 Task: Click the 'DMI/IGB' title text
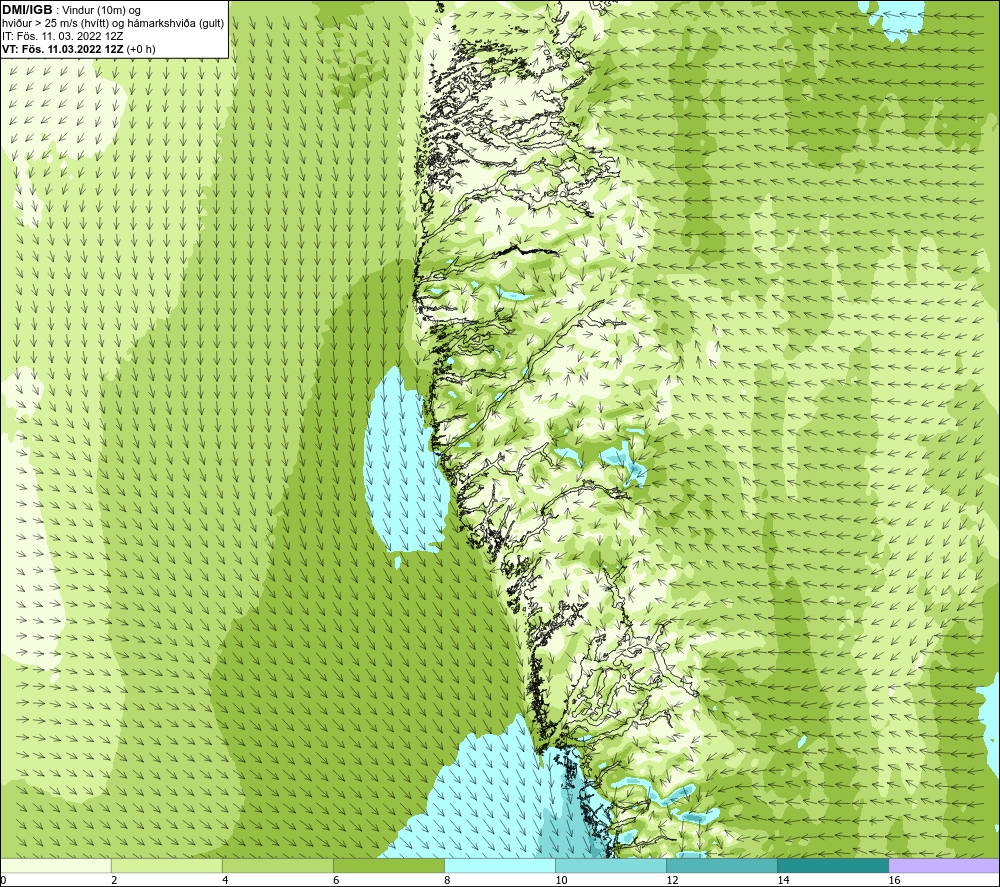click(x=27, y=10)
